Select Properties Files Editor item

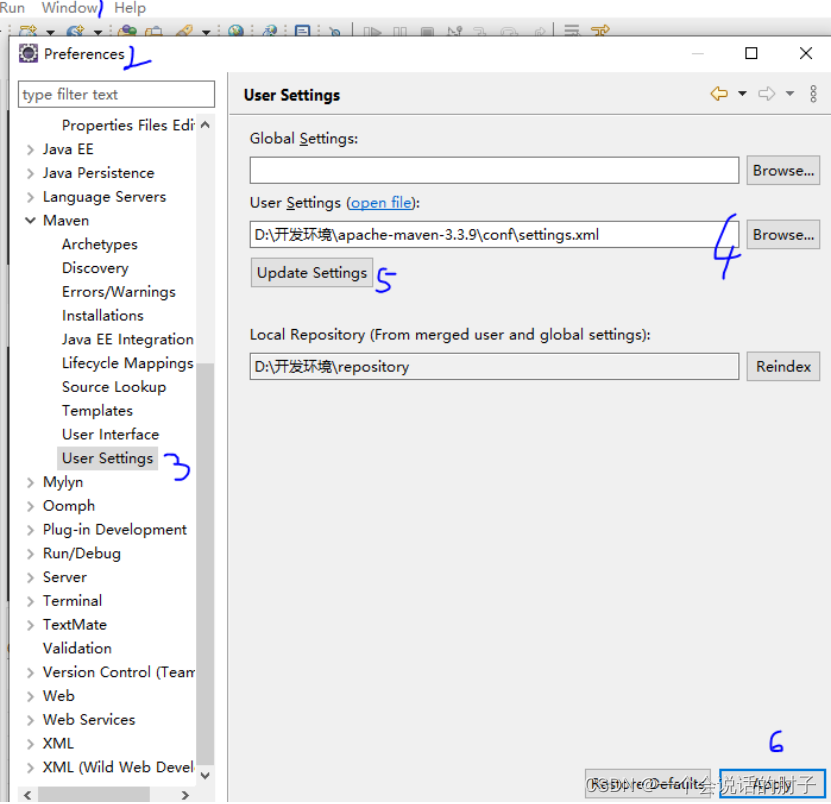point(128,126)
